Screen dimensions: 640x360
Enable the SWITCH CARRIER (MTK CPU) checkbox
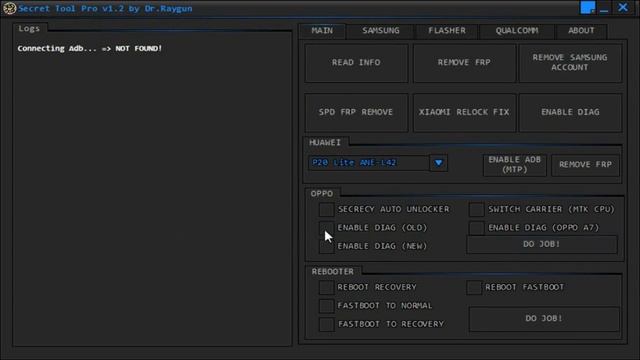[x=476, y=209]
